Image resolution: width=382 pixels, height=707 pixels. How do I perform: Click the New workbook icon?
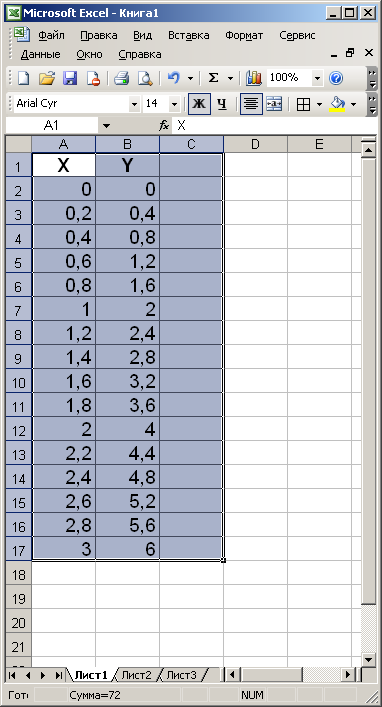[23, 78]
